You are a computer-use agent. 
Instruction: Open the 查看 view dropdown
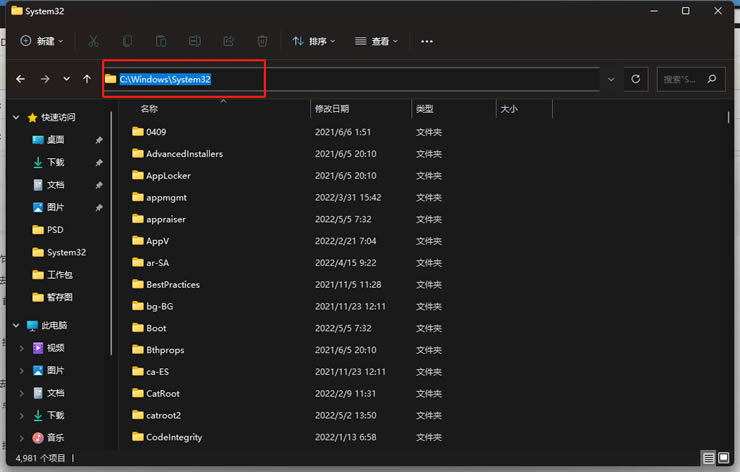376,42
